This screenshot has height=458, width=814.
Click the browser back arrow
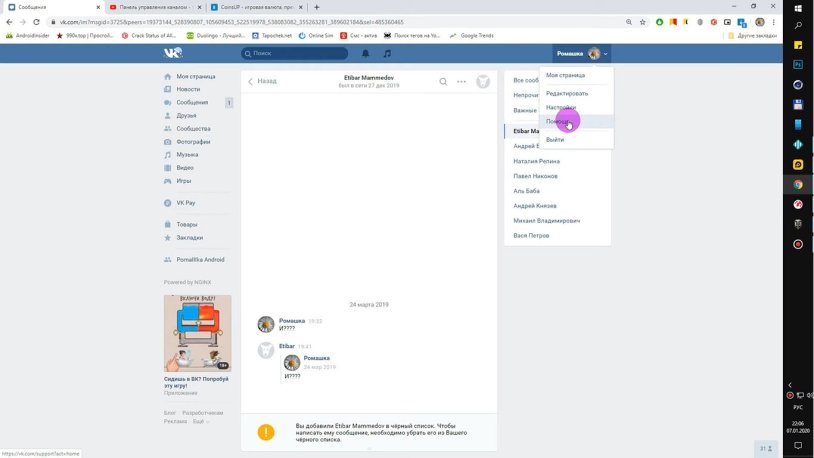click(9, 22)
